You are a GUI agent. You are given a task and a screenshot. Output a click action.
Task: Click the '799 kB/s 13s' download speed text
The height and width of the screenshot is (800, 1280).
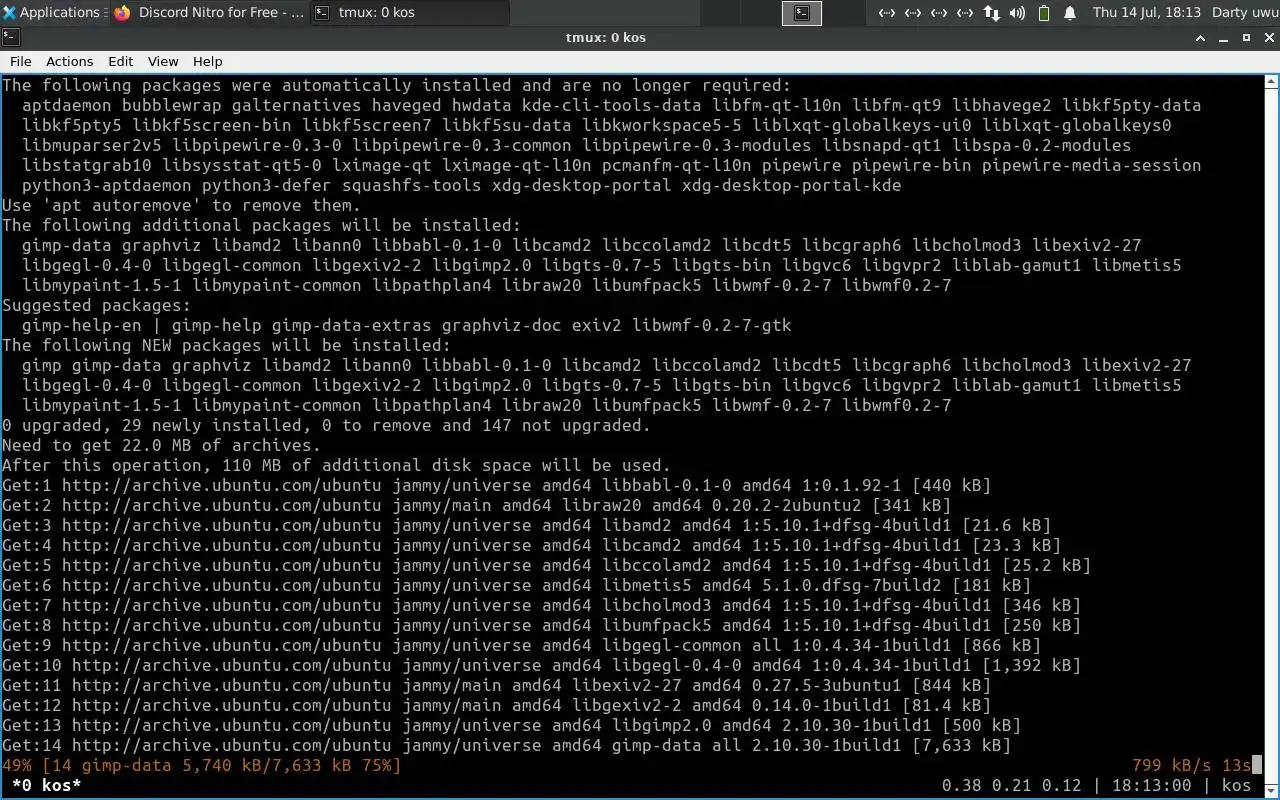click(1191, 766)
